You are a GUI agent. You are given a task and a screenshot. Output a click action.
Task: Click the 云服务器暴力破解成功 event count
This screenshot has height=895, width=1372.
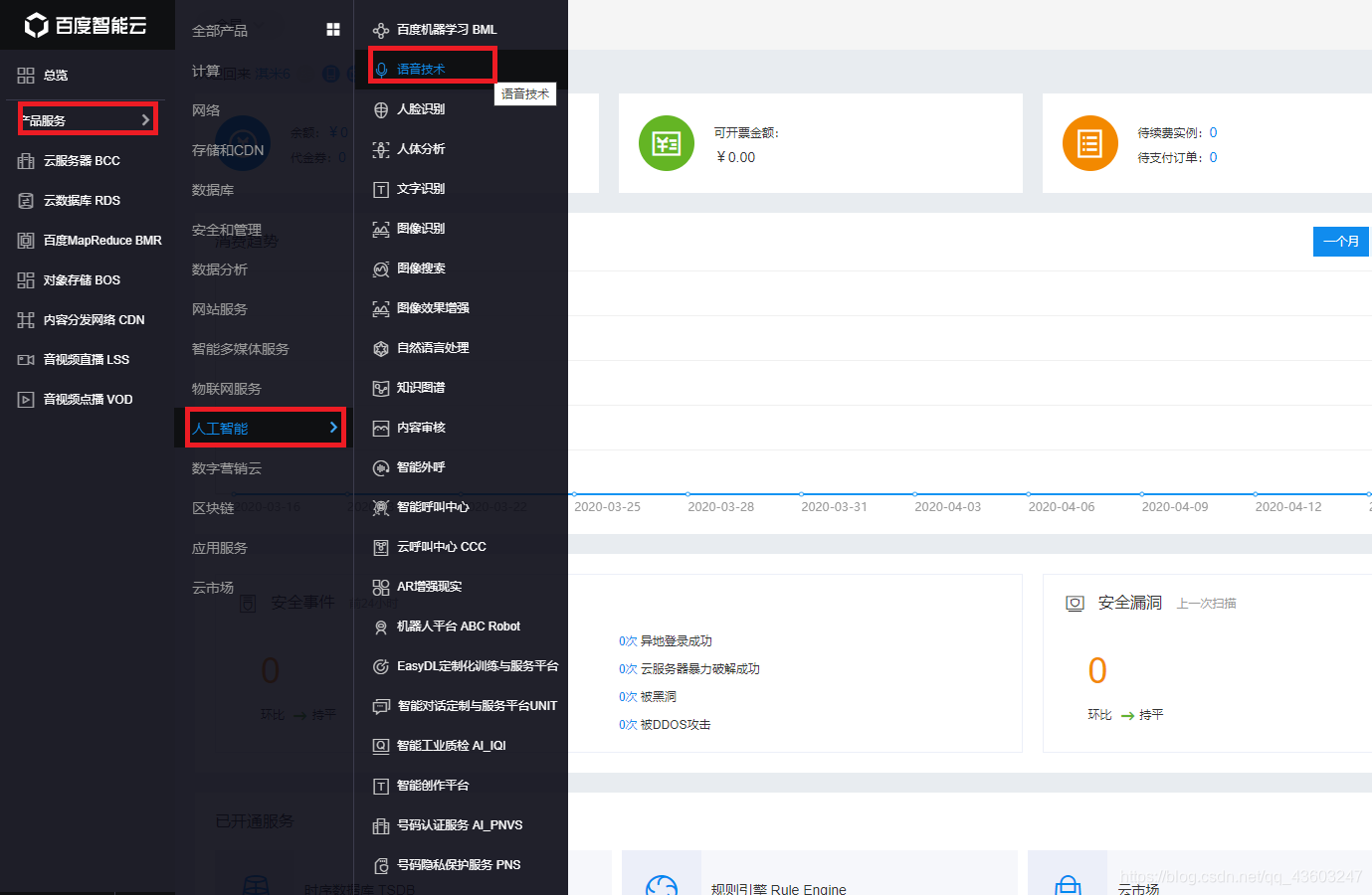[x=628, y=669]
